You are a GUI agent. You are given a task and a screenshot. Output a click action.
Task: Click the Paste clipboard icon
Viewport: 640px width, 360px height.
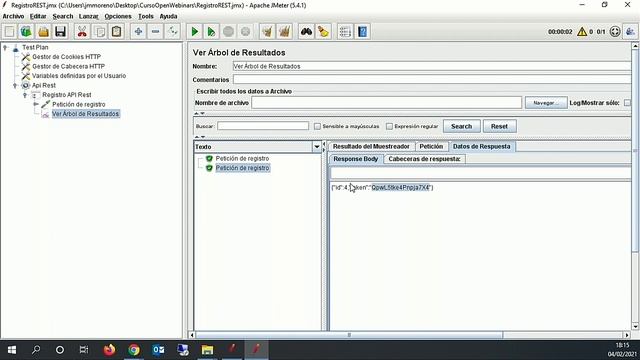(x=116, y=31)
